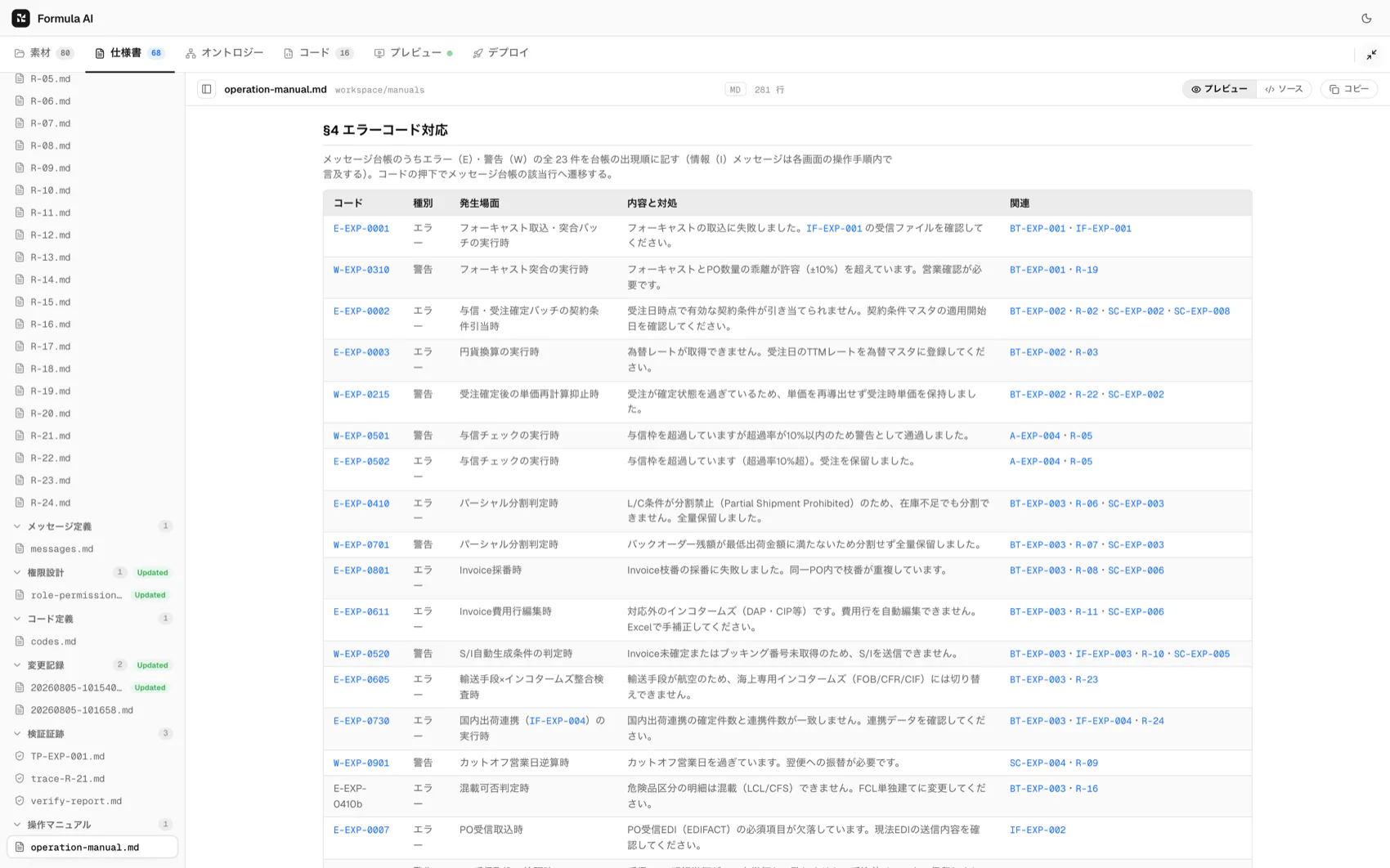Open the 素材 tab
This screenshot has width=1390, height=868.
[x=44, y=53]
